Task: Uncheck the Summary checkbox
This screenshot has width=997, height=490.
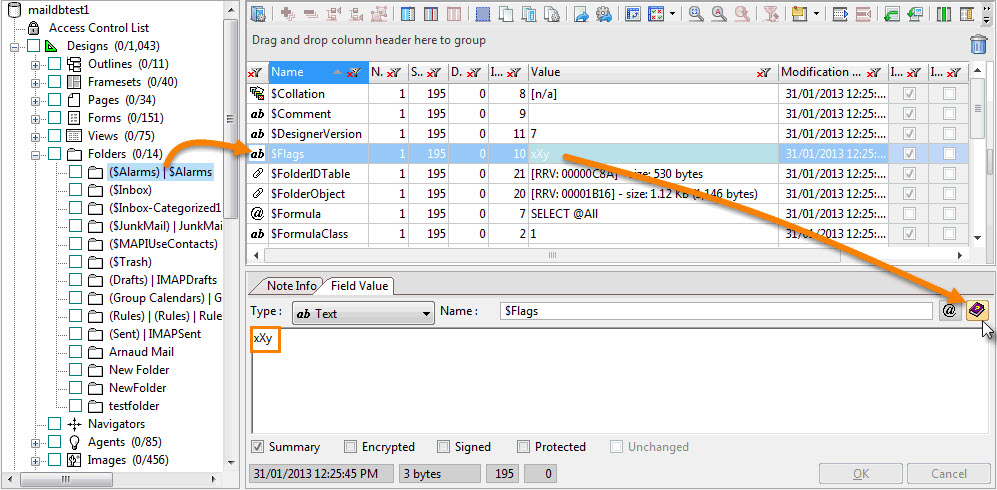Action: (258, 447)
